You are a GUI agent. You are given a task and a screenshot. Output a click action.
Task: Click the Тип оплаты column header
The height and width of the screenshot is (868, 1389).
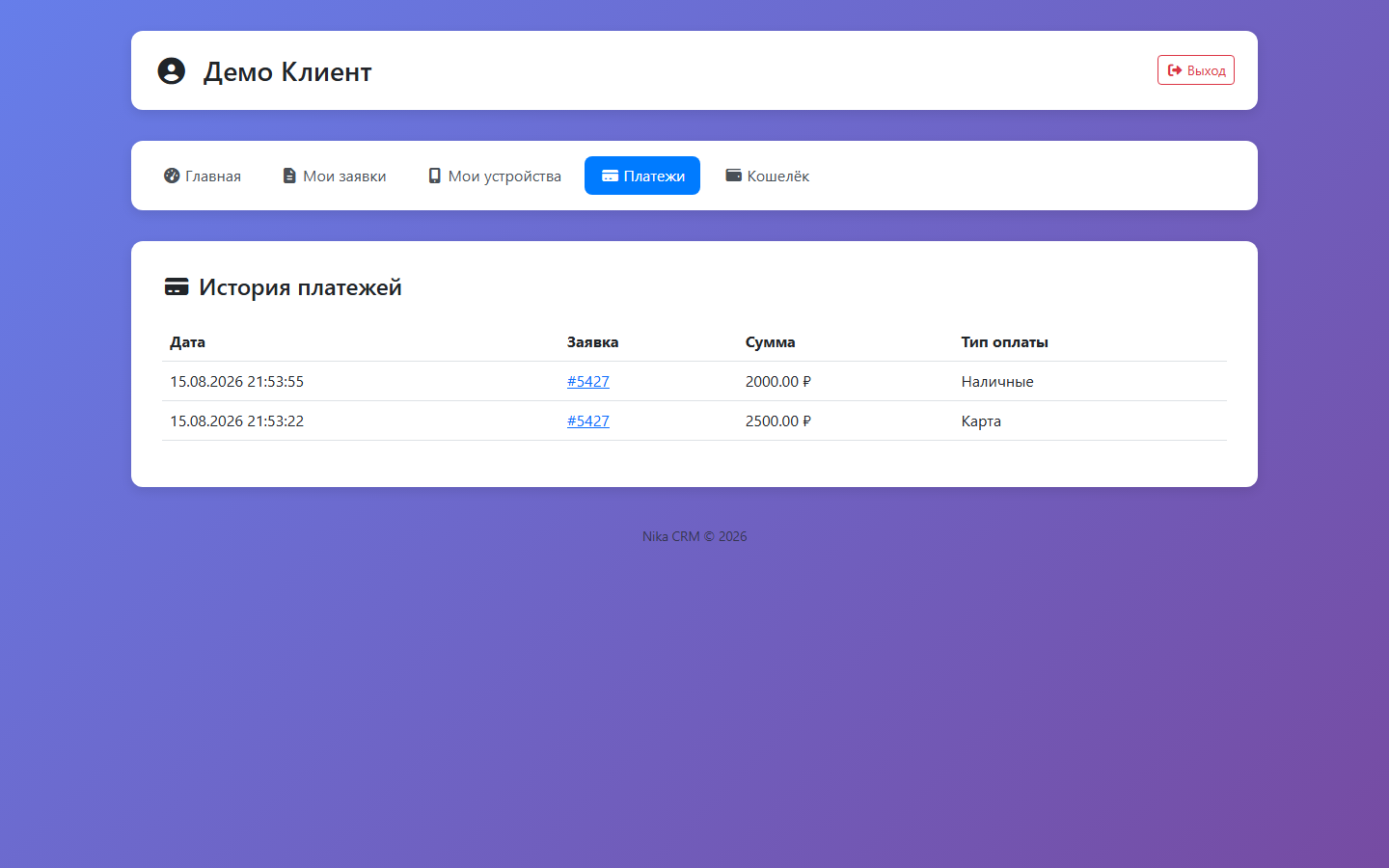[1005, 342]
